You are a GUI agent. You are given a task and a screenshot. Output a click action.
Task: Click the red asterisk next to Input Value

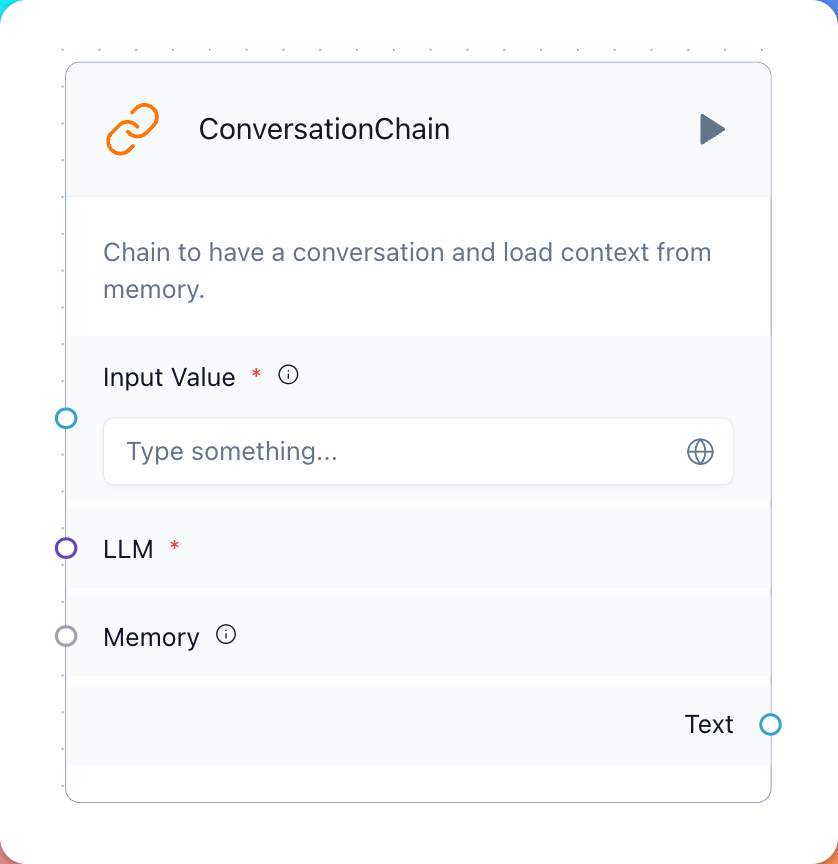256,374
